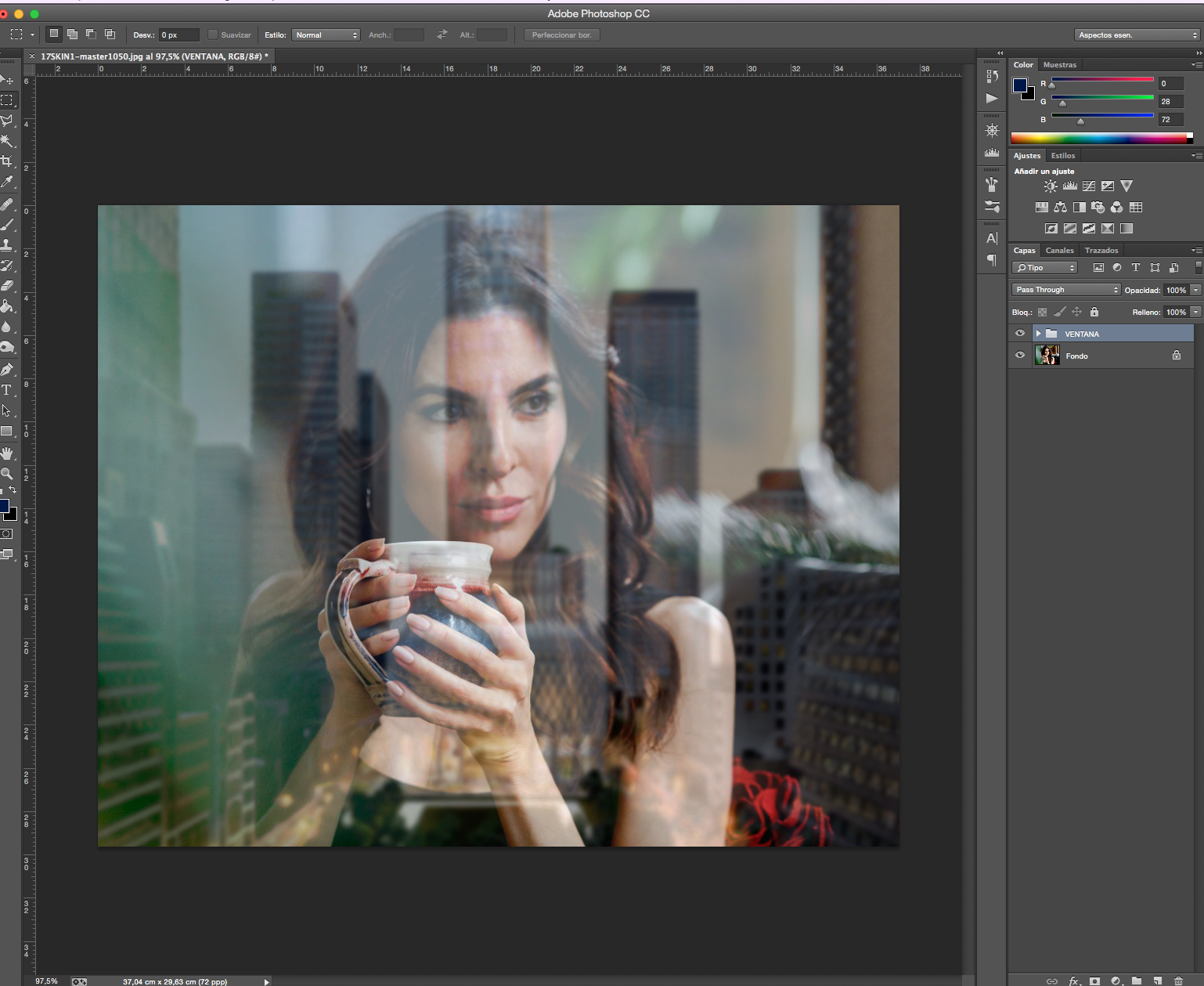
Task: Select the Magic Wand tool
Action: (x=6, y=141)
